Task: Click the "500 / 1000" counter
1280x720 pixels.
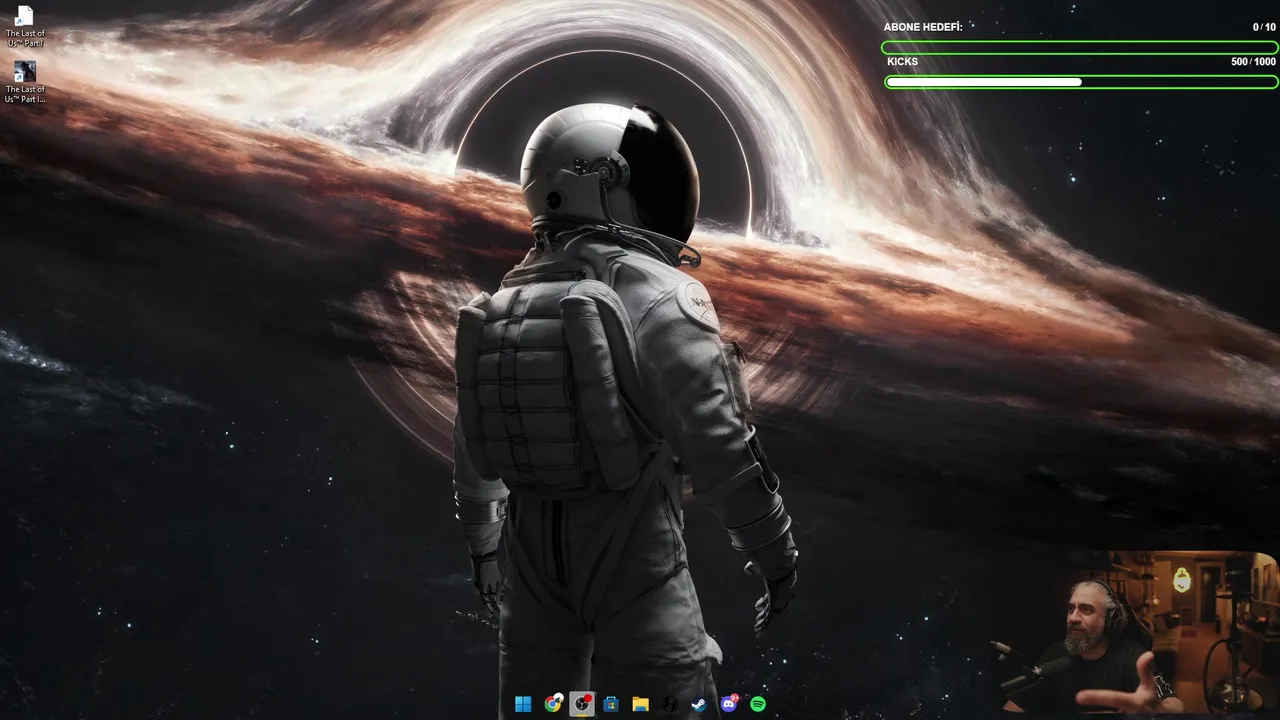Action: tap(1253, 62)
